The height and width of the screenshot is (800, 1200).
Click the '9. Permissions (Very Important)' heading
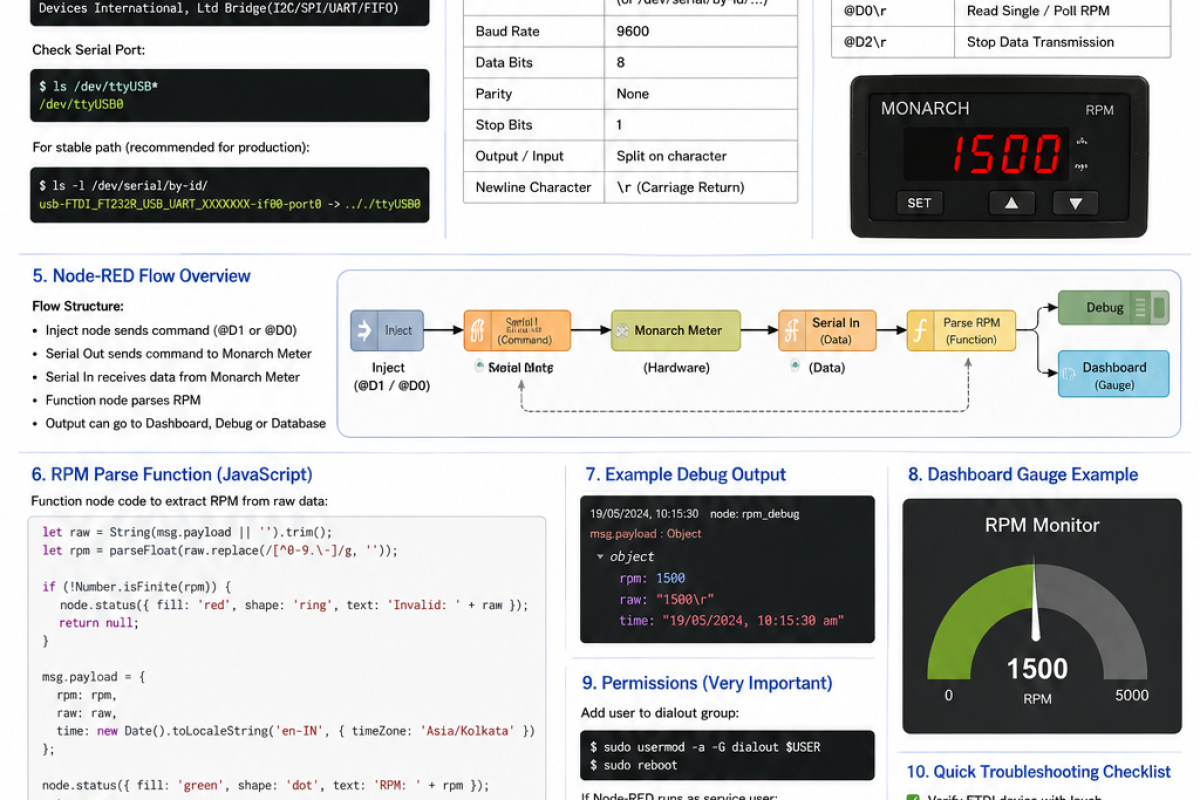pos(707,683)
